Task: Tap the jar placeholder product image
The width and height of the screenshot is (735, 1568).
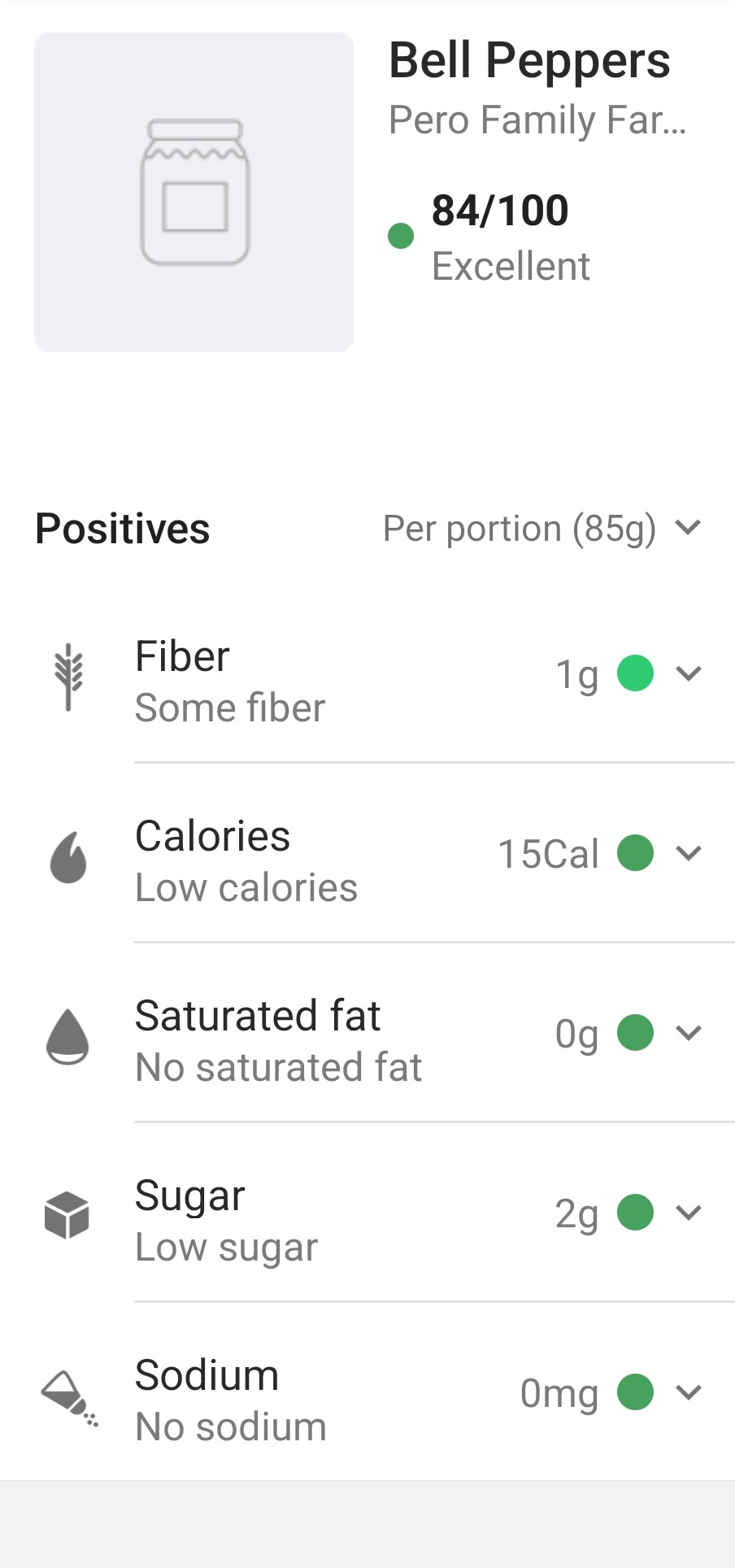Action: click(194, 193)
